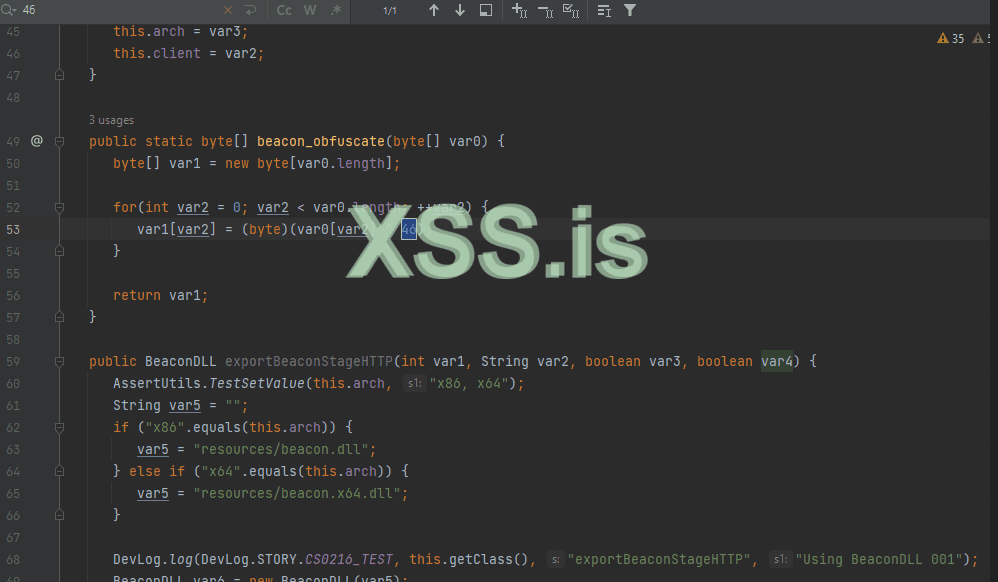Image resolution: width=998 pixels, height=582 pixels.
Task: Click fold end marker on line 66
Action: tap(59, 515)
